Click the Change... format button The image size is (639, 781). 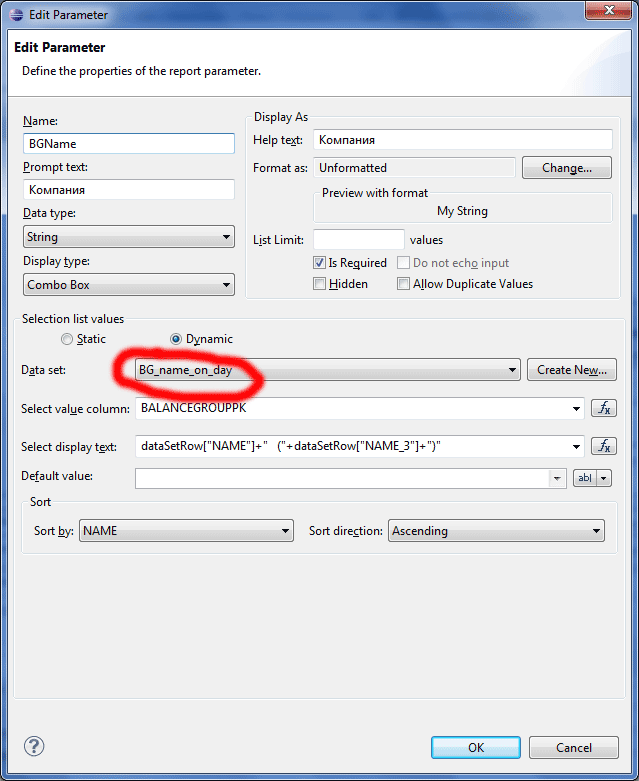567,168
